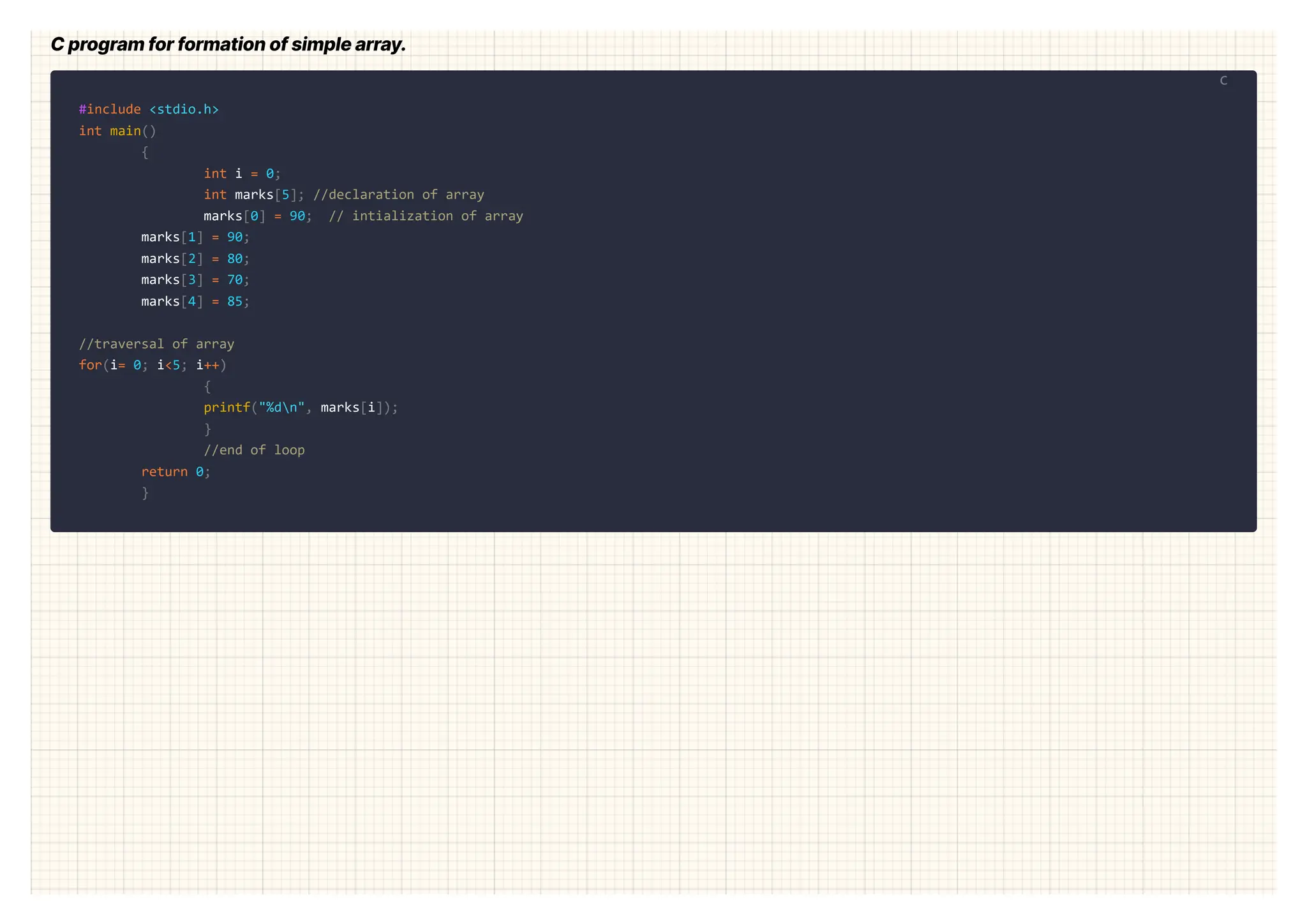Click the '//traversal of array' comment

156,344
